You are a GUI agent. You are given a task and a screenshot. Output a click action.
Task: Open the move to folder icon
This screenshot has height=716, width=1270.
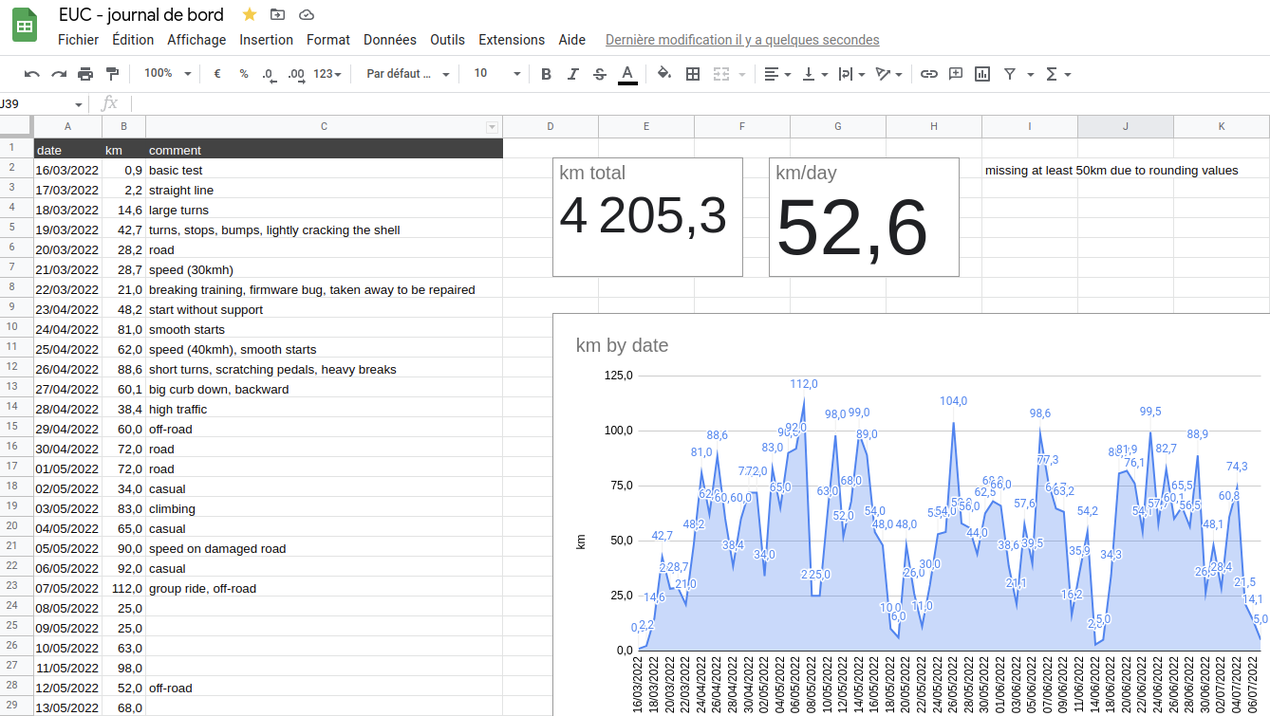pyautogui.click(x=277, y=14)
